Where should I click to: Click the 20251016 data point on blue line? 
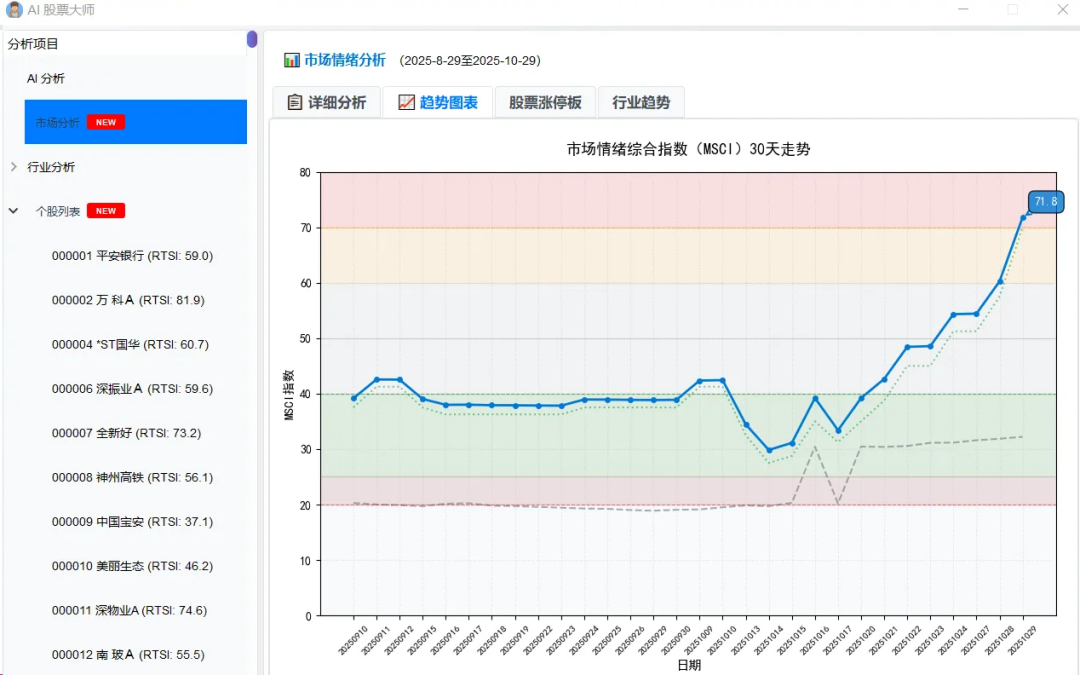[815, 398]
